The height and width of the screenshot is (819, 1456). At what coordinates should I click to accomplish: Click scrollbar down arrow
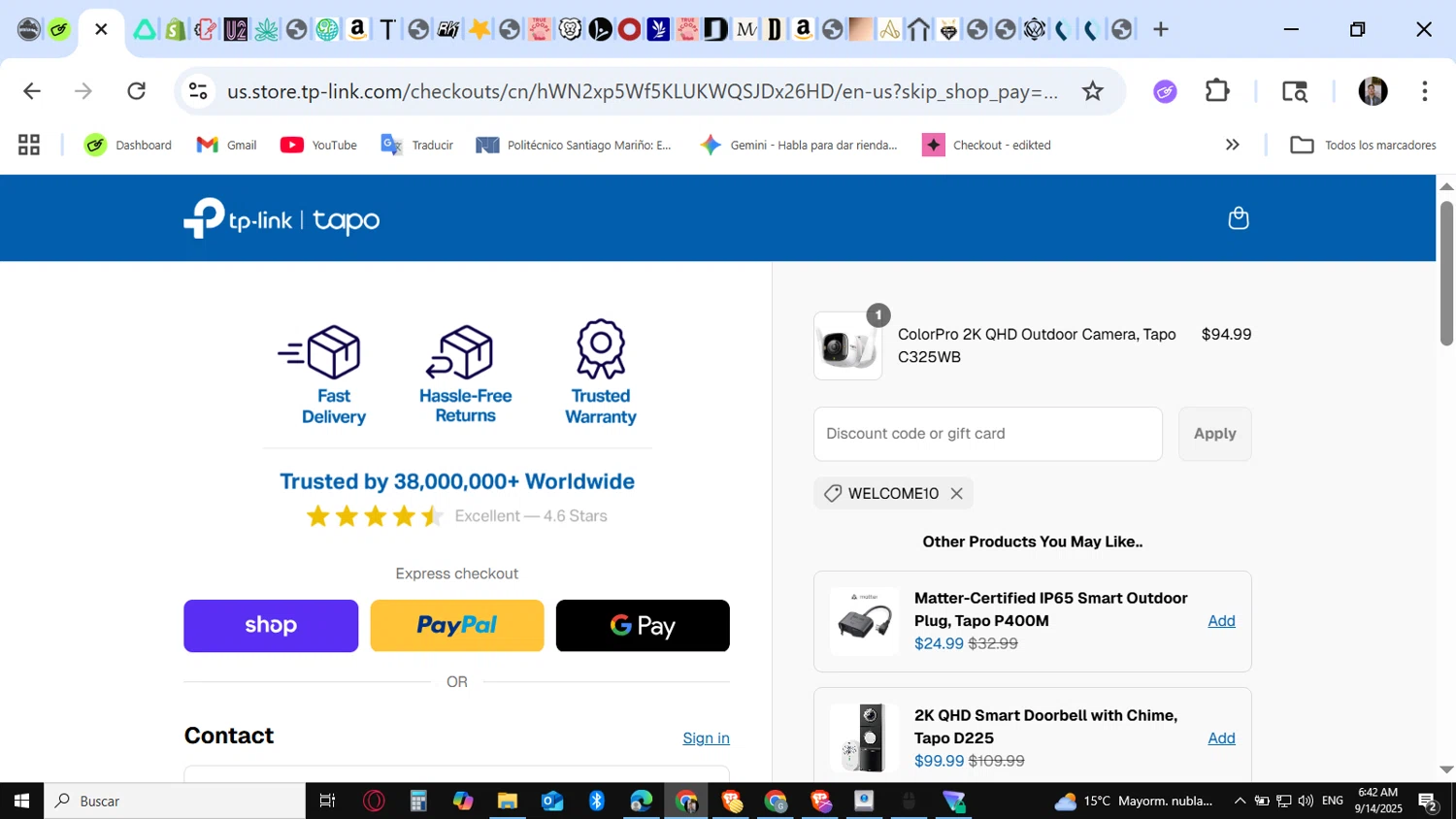1446,770
